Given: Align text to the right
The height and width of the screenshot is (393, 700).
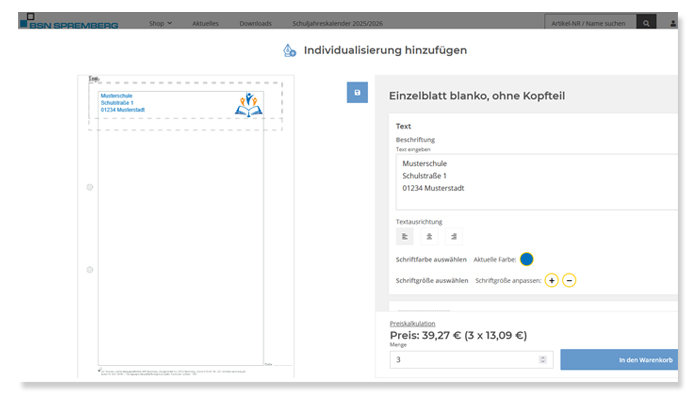Looking at the screenshot, I should (x=454, y=236).
